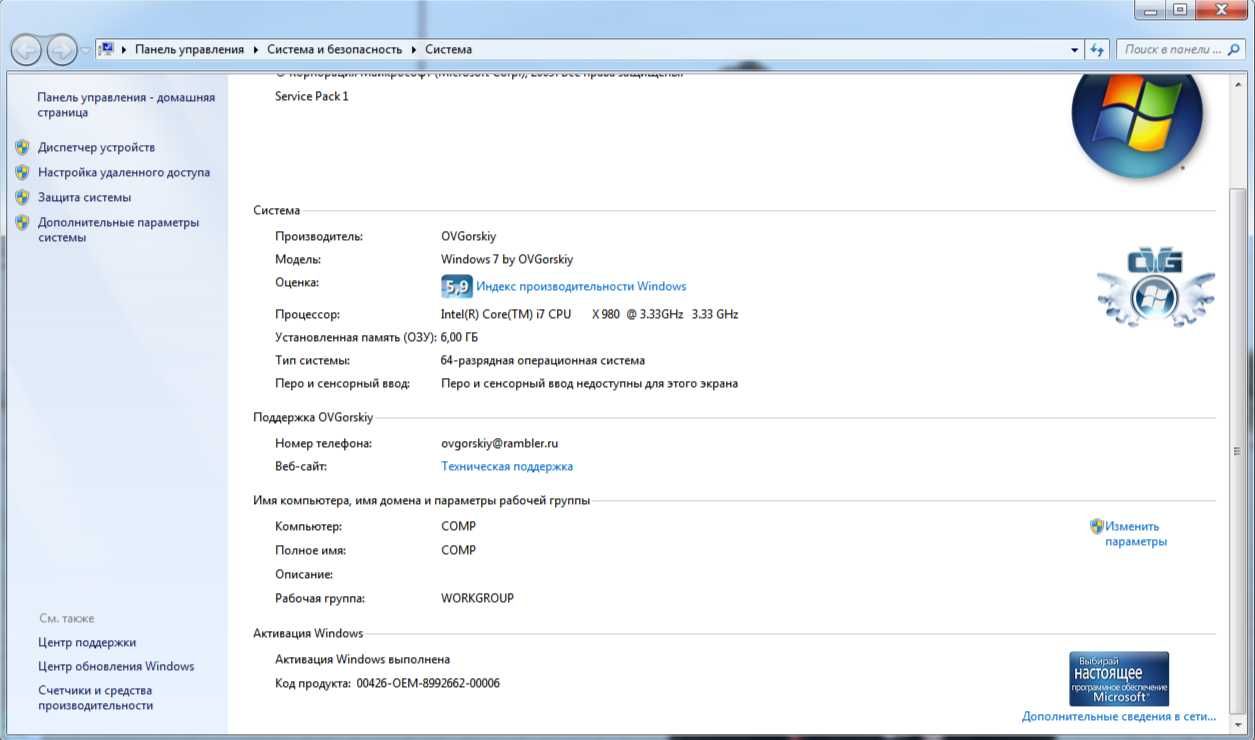Click shield icon beside Защита системы
The image size is (1255, 740).
point(22,197)
